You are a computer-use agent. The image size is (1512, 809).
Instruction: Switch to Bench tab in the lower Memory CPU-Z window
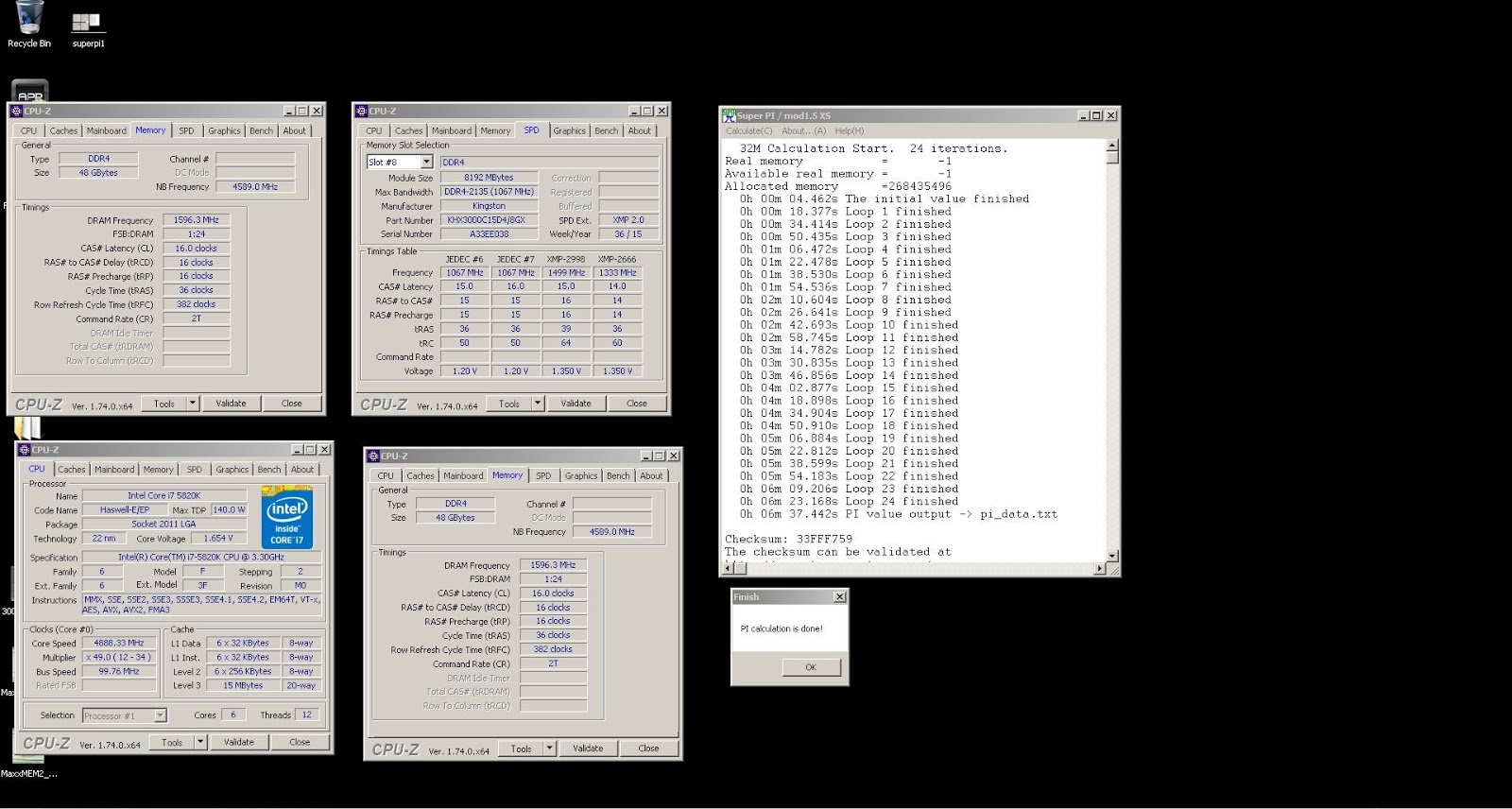pyautogui.click(x=618, y=476)
